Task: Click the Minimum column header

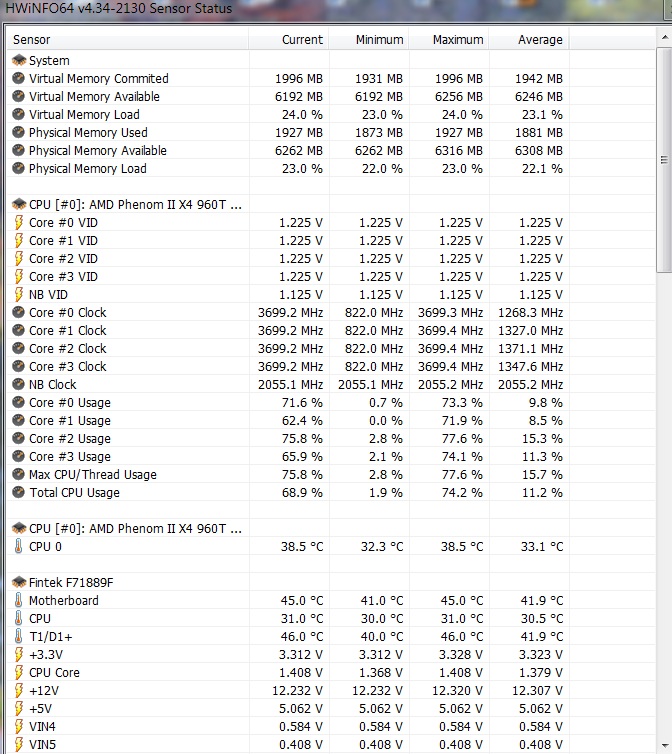Action: 369,39
